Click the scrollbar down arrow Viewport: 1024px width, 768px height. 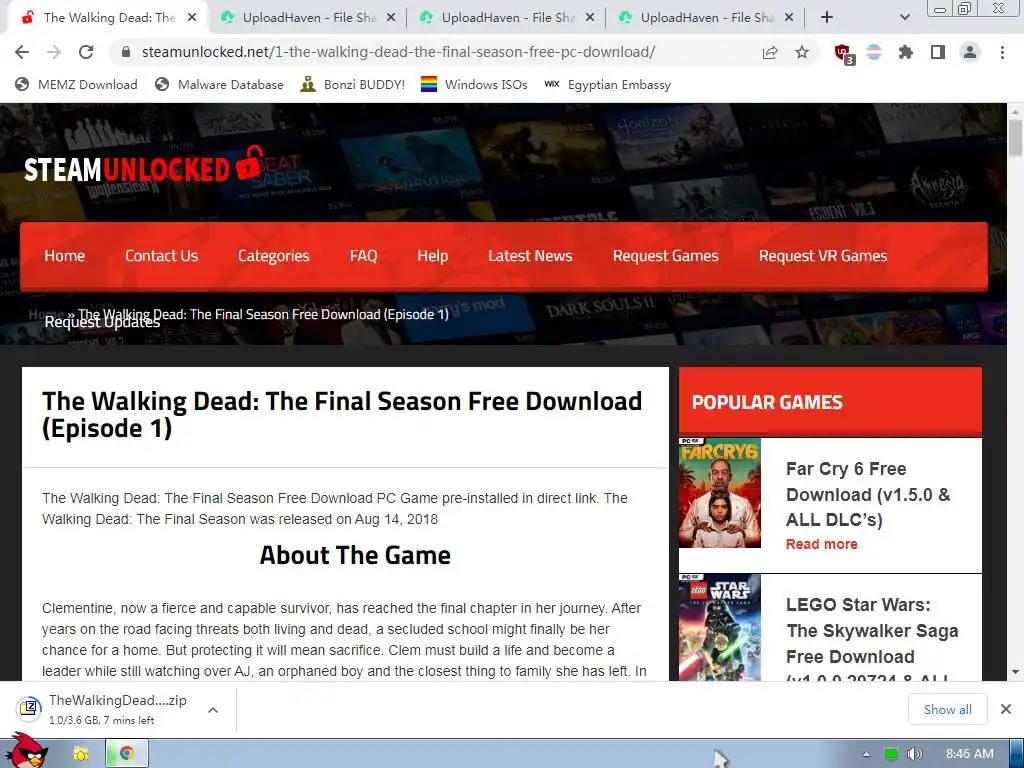[x=1015, y=672]
